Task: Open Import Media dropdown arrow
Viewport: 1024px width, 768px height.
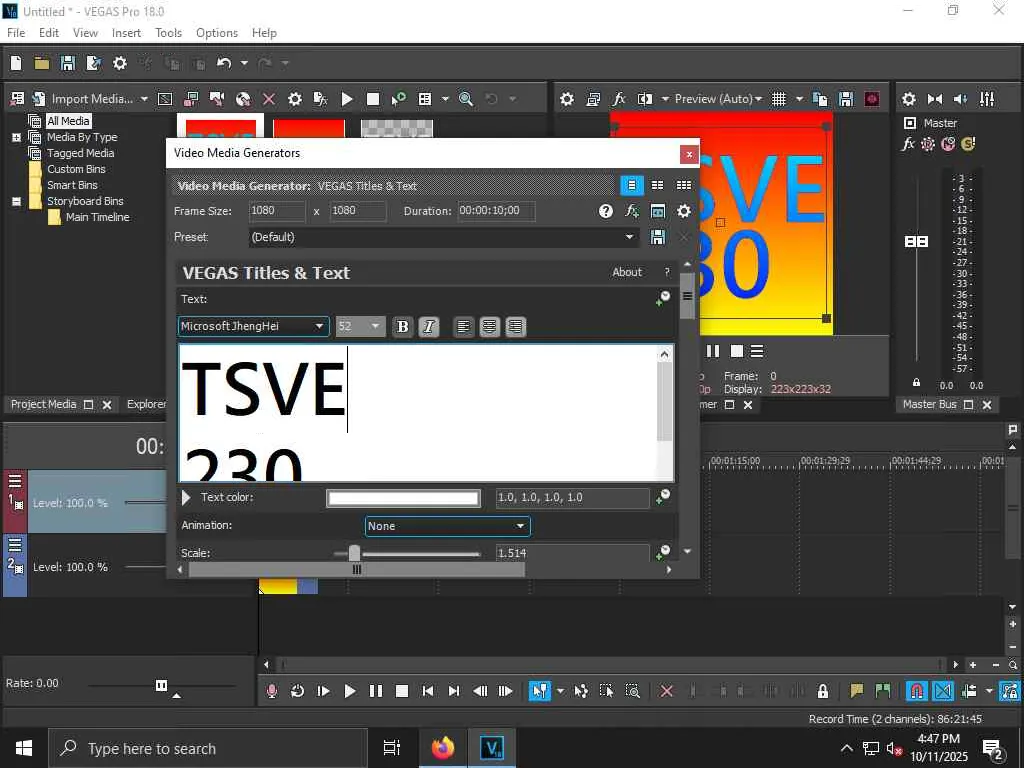Action: (144, 99)
